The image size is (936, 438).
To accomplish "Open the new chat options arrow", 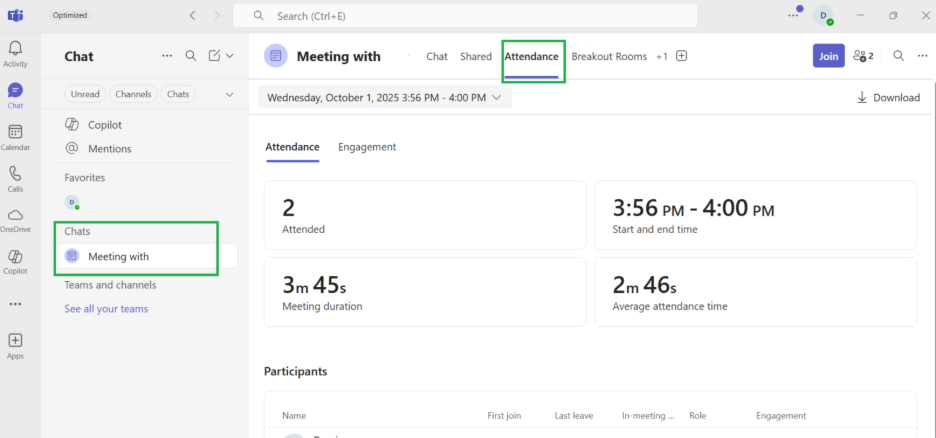I will pyautogui.click(x=229, y=56).
